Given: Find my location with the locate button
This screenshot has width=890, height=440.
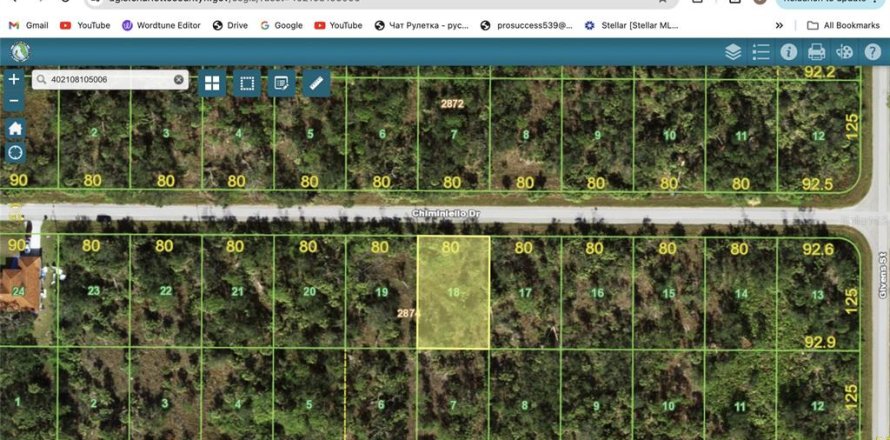Looking at the screenshot, I should click(15, 152).
